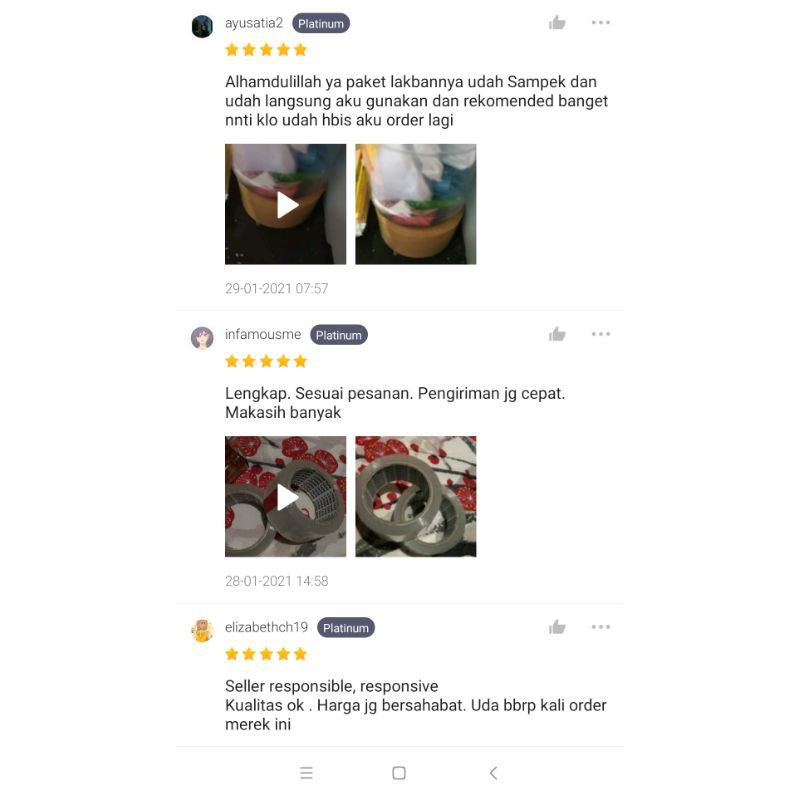
Task: Like the review by elizabethch19
Action: [557, 627]
